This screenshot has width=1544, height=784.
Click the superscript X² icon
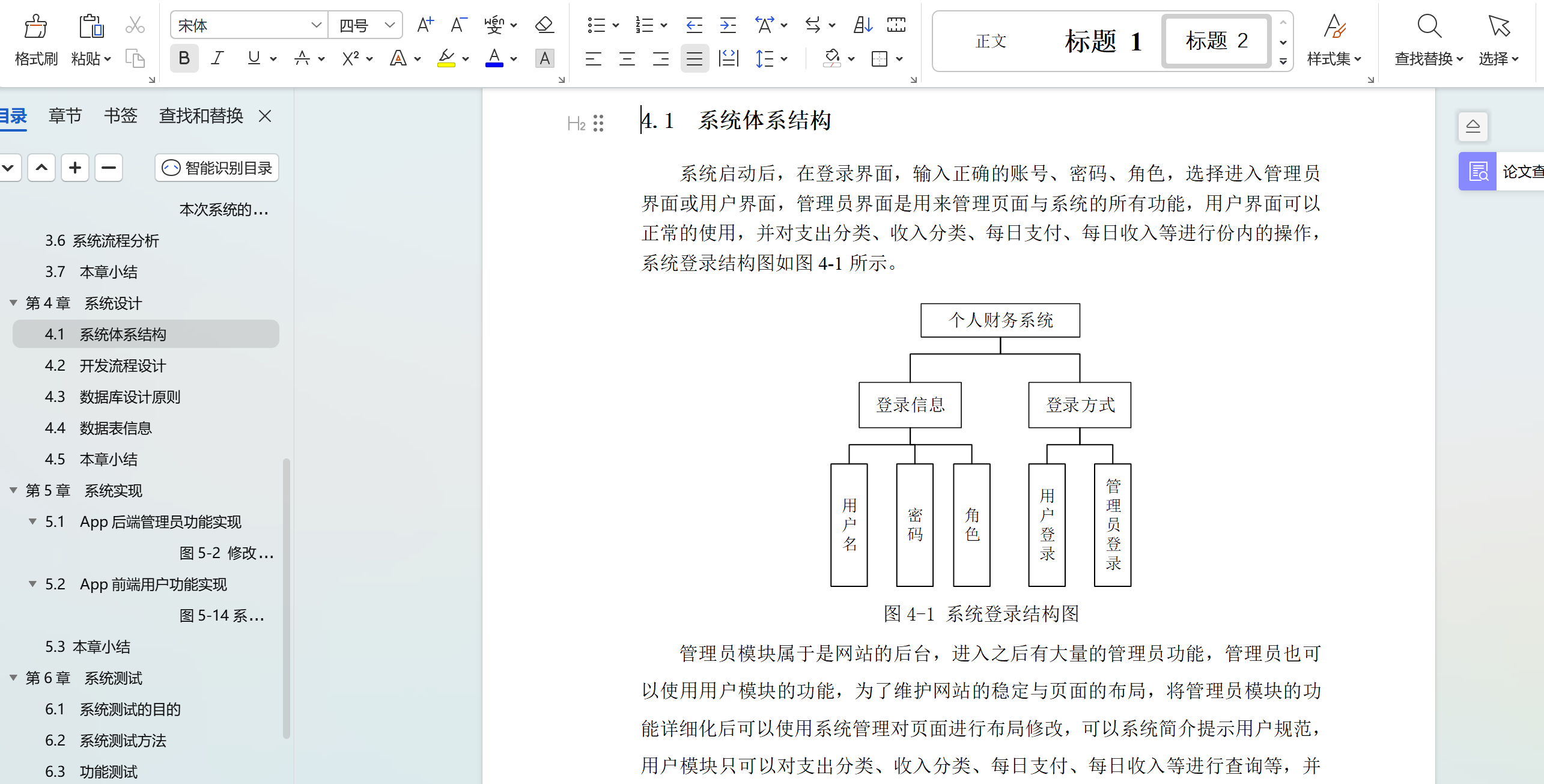(350, 58)
